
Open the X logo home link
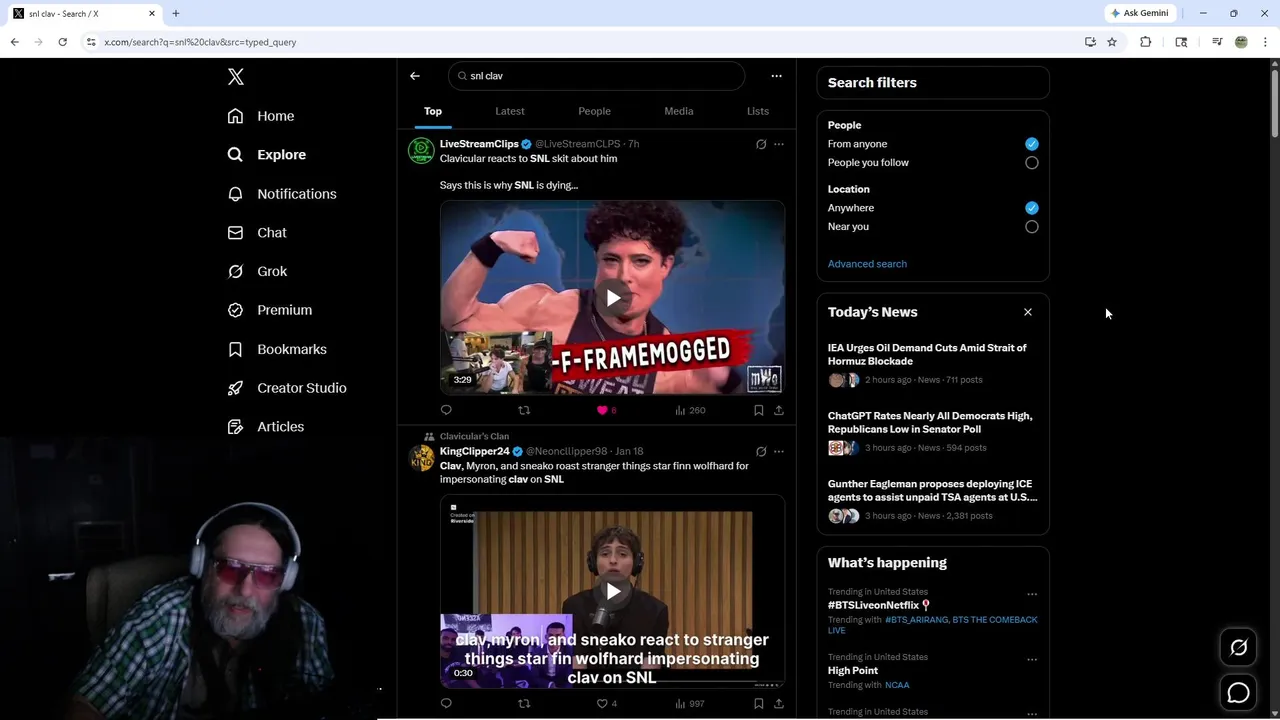[x=236, y=77]
